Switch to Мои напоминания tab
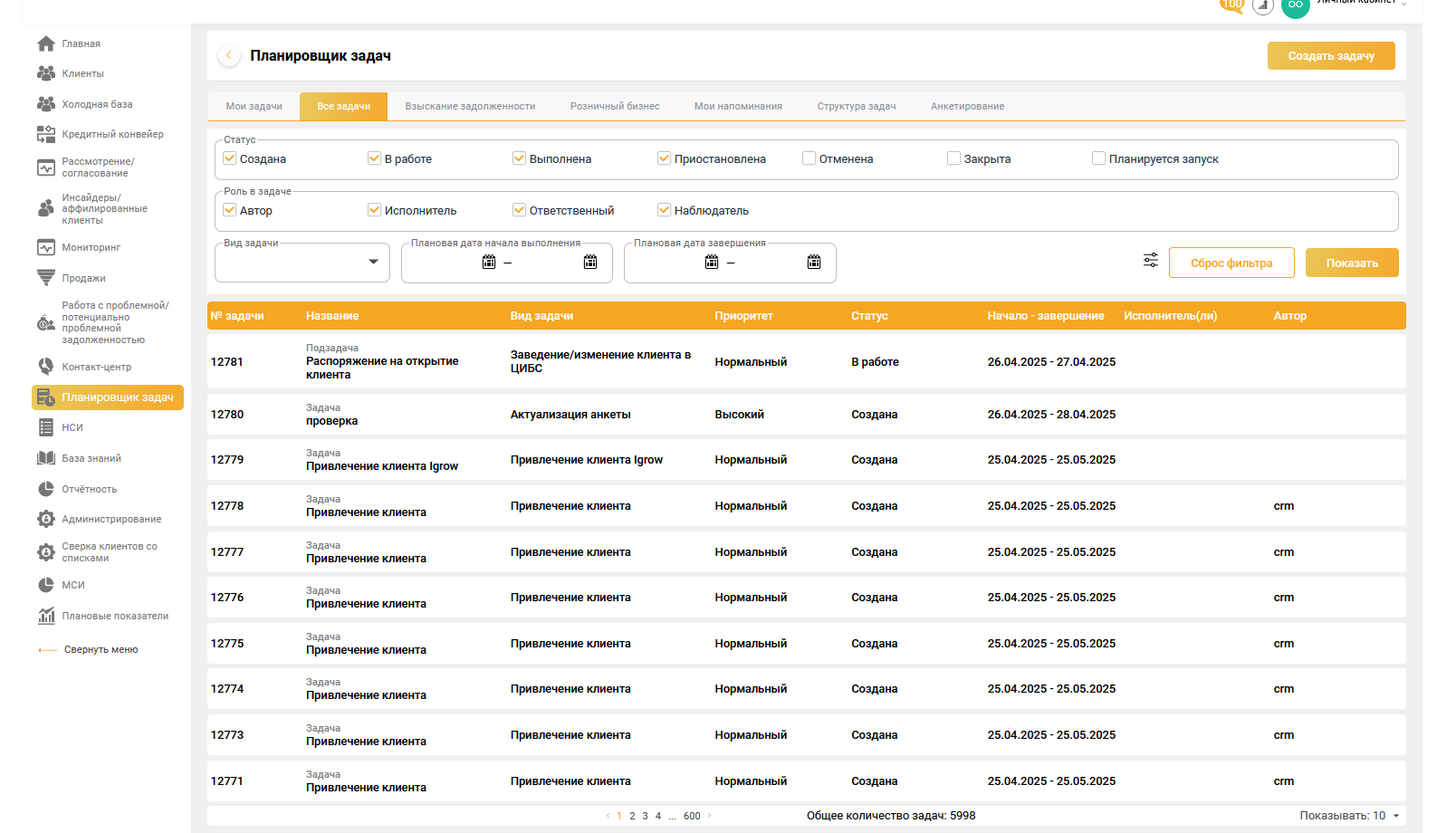This screenshot has width=1456, height=833. point(738,106)
